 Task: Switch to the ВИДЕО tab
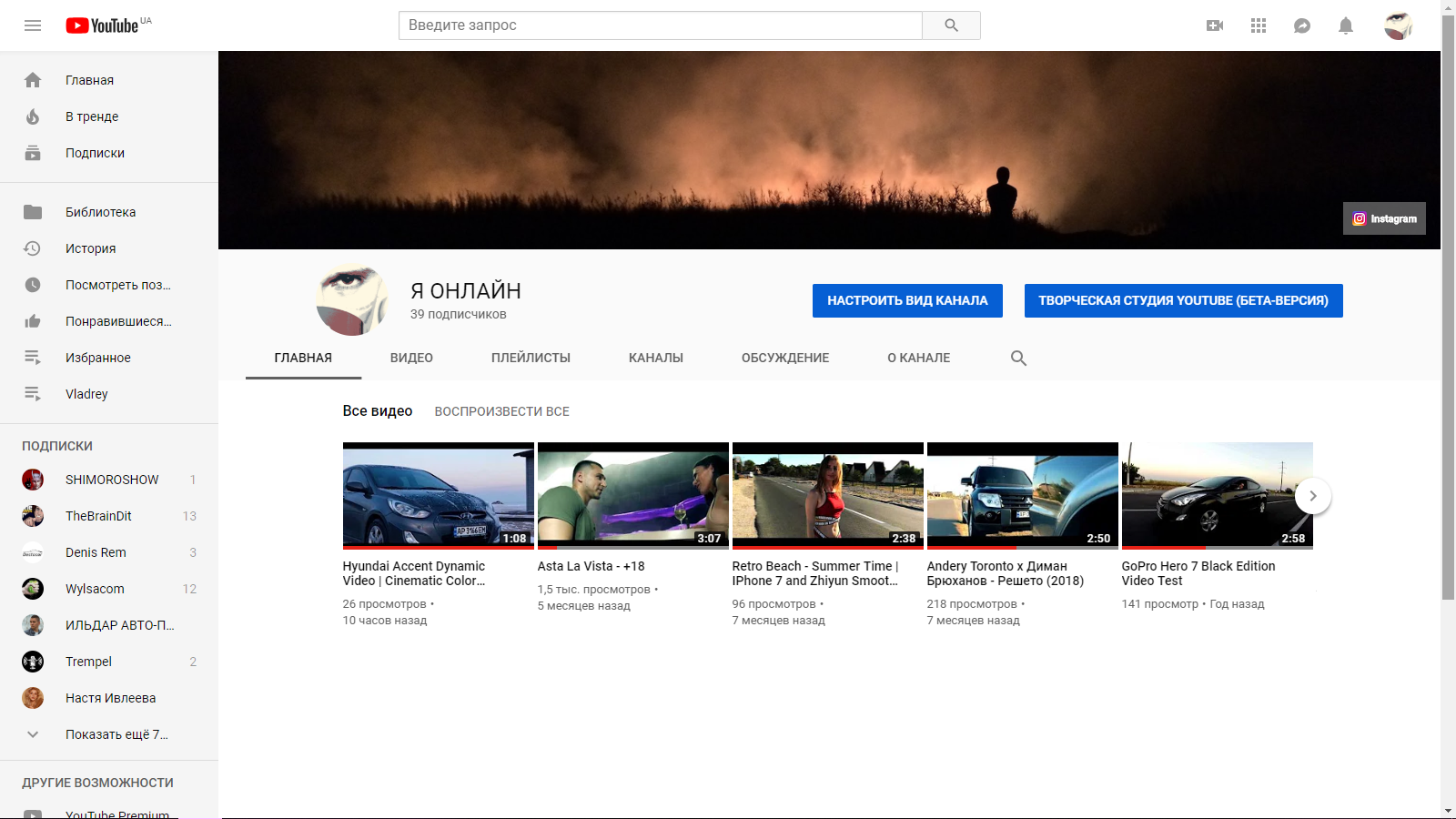pos(411,358)
